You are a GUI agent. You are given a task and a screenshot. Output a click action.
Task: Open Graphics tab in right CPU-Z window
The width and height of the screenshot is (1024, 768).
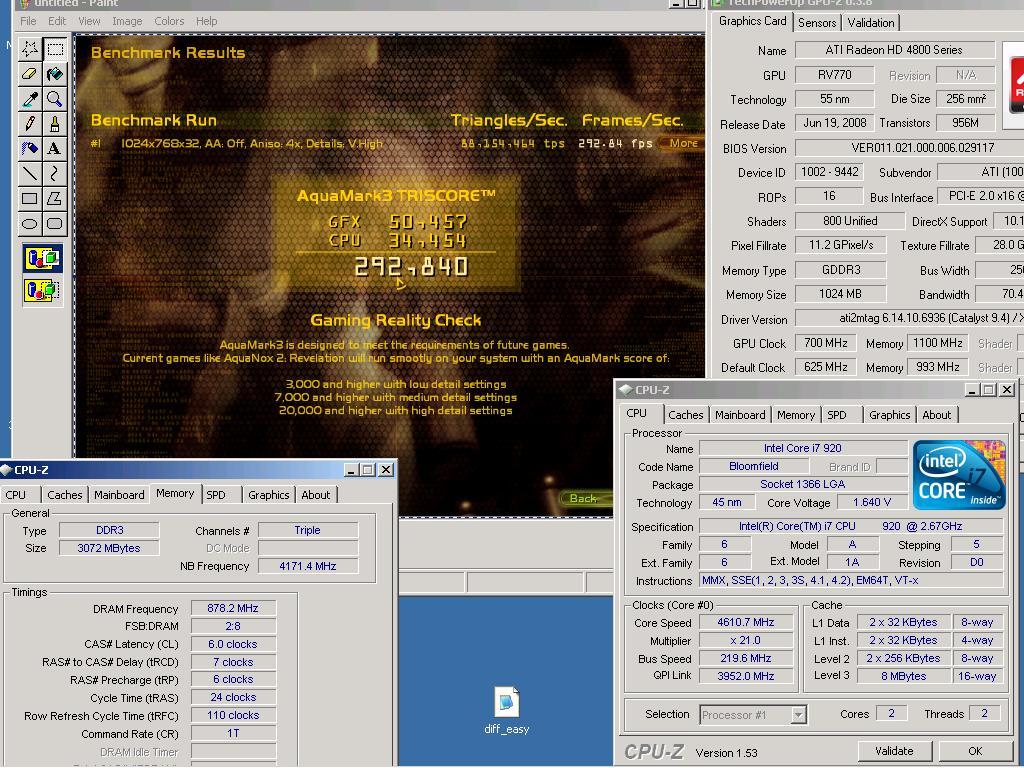tap(889, 415)
